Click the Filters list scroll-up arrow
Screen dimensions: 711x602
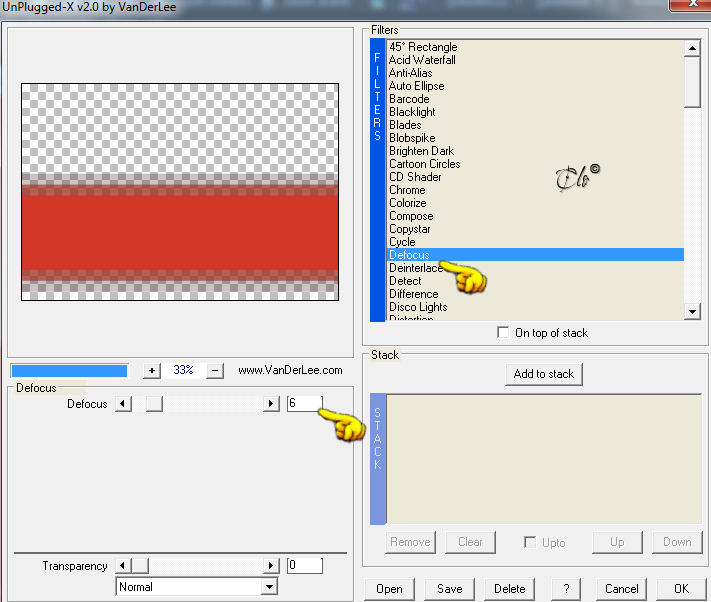click(692, 48)
